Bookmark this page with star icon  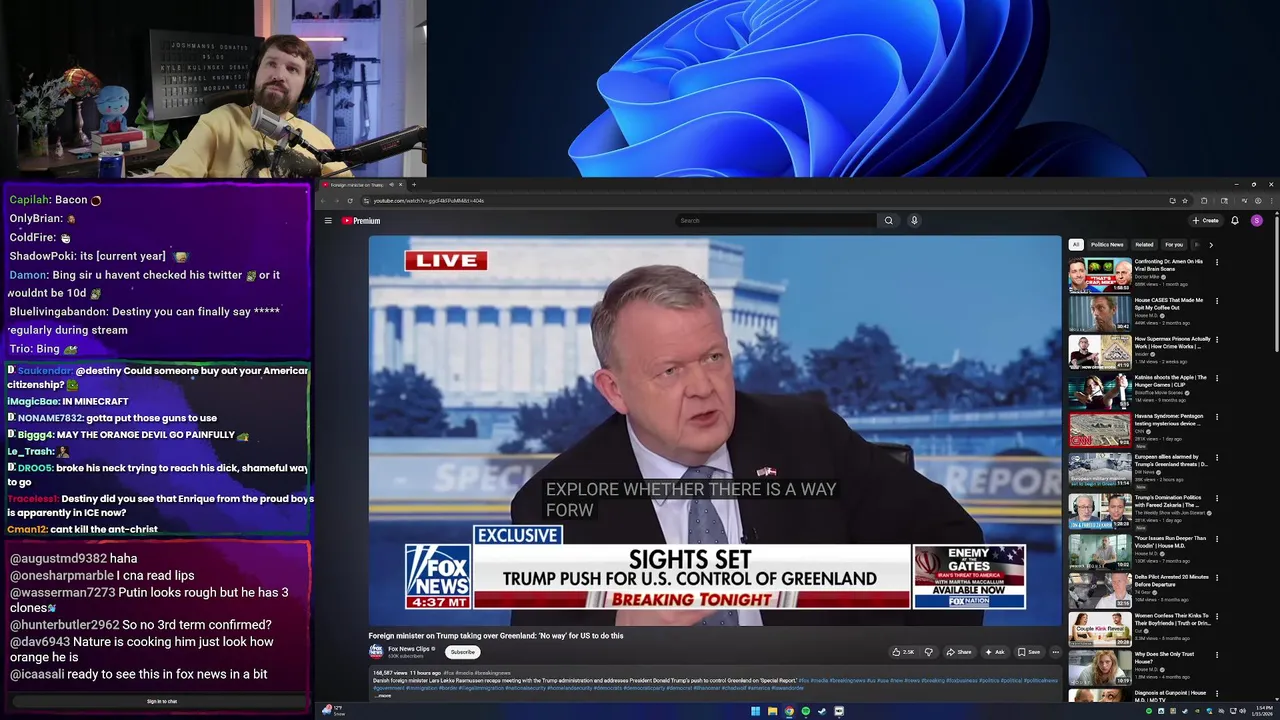click(1185, 201)
